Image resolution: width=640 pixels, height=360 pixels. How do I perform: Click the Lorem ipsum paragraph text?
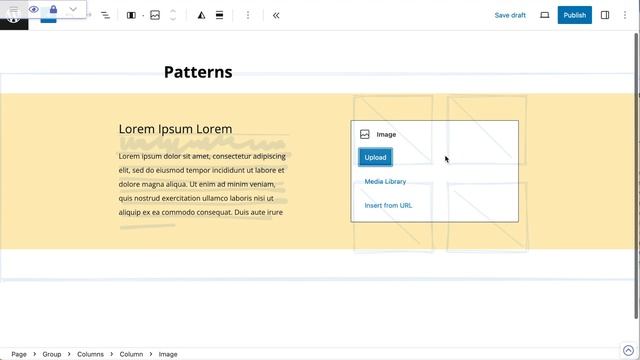(202, 184)
